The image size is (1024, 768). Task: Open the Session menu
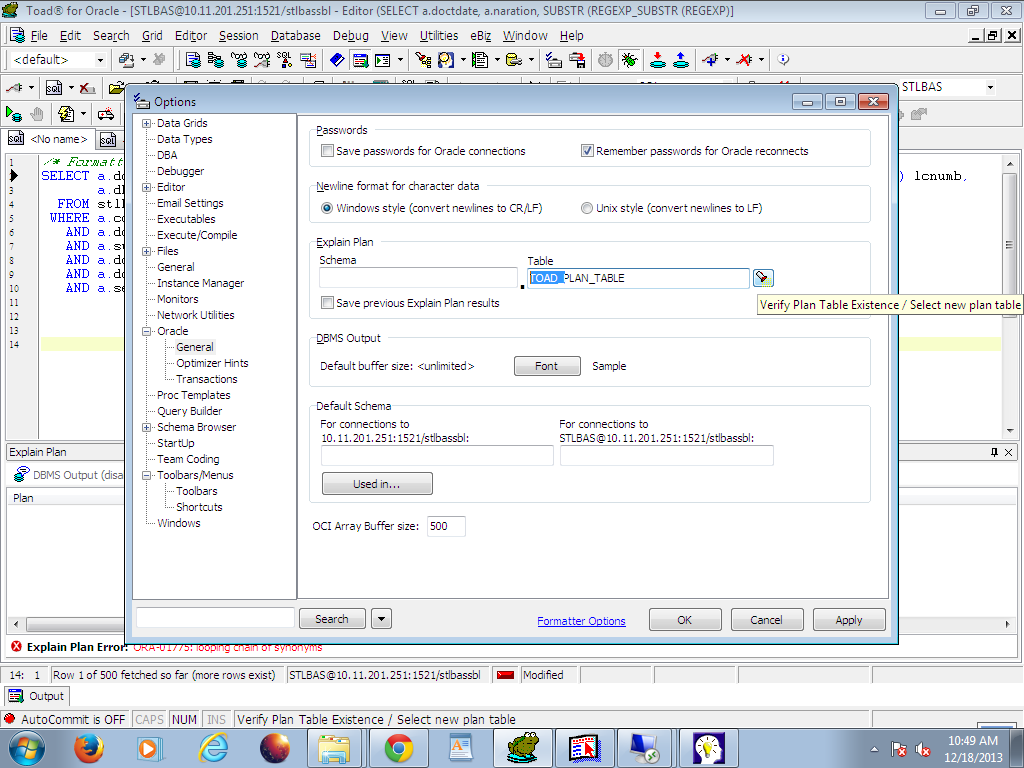[238, 36]
